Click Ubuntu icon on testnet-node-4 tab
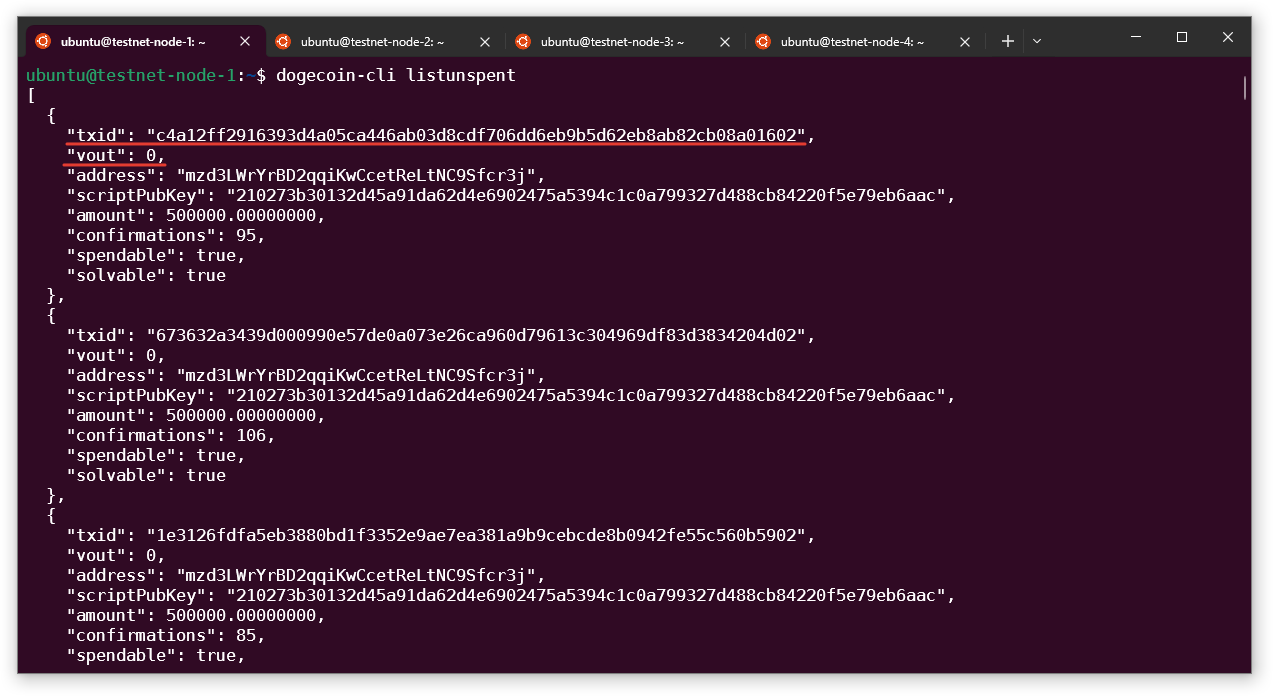The height and width of the screenshot is (696, 1273). (x=763, y=41)
